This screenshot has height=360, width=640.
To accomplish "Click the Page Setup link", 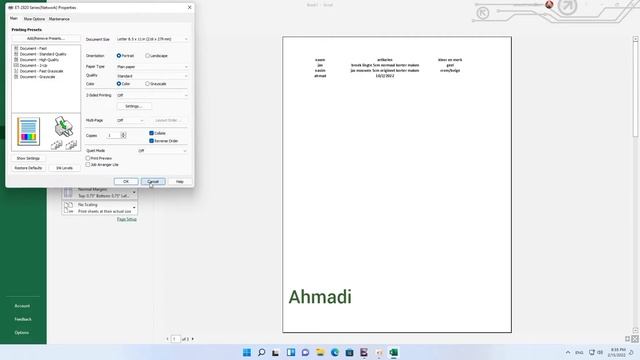I will [x=127, y=219].
